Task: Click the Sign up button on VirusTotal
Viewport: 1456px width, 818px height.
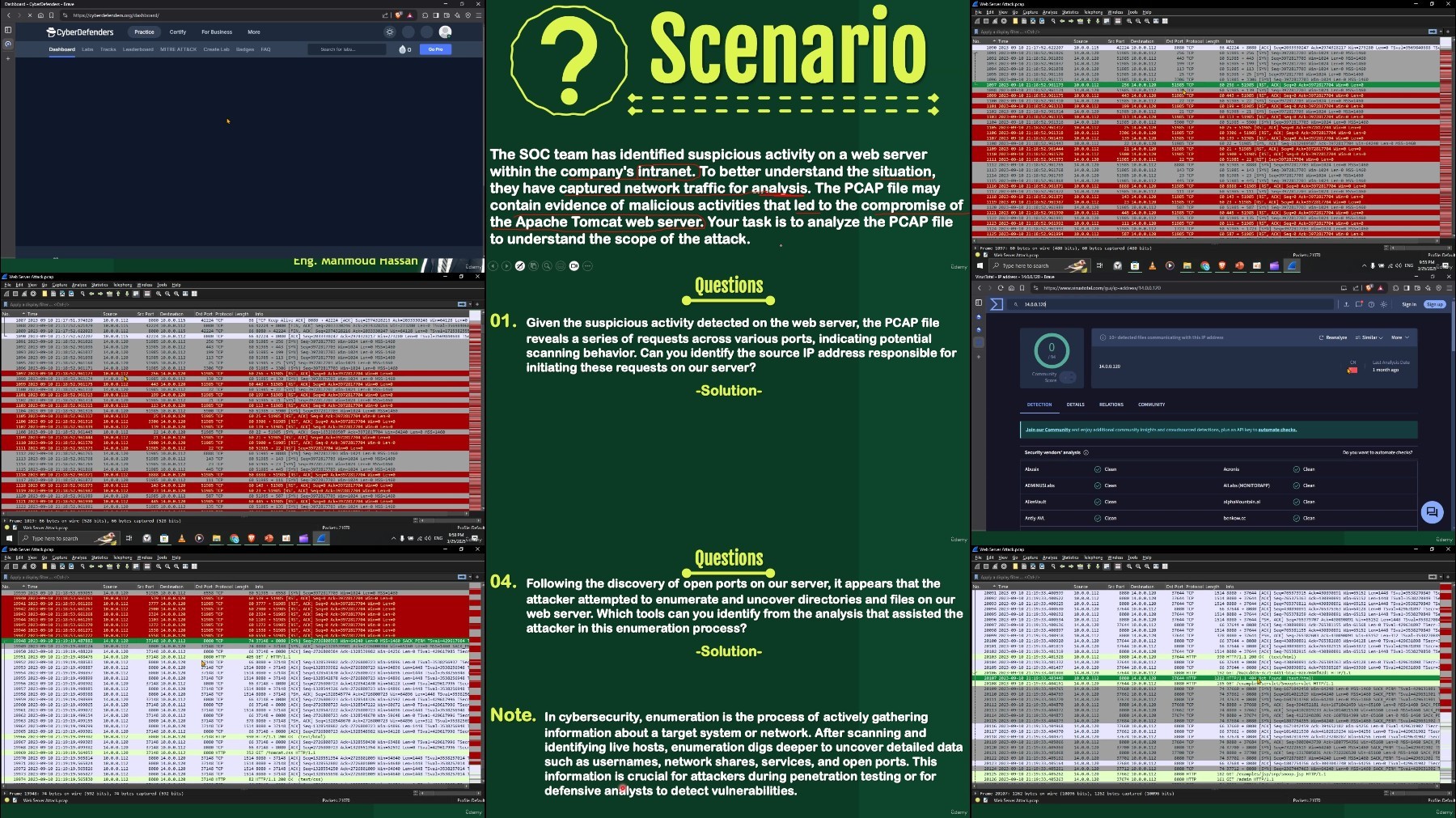Action: click(x=1434, y=304)
